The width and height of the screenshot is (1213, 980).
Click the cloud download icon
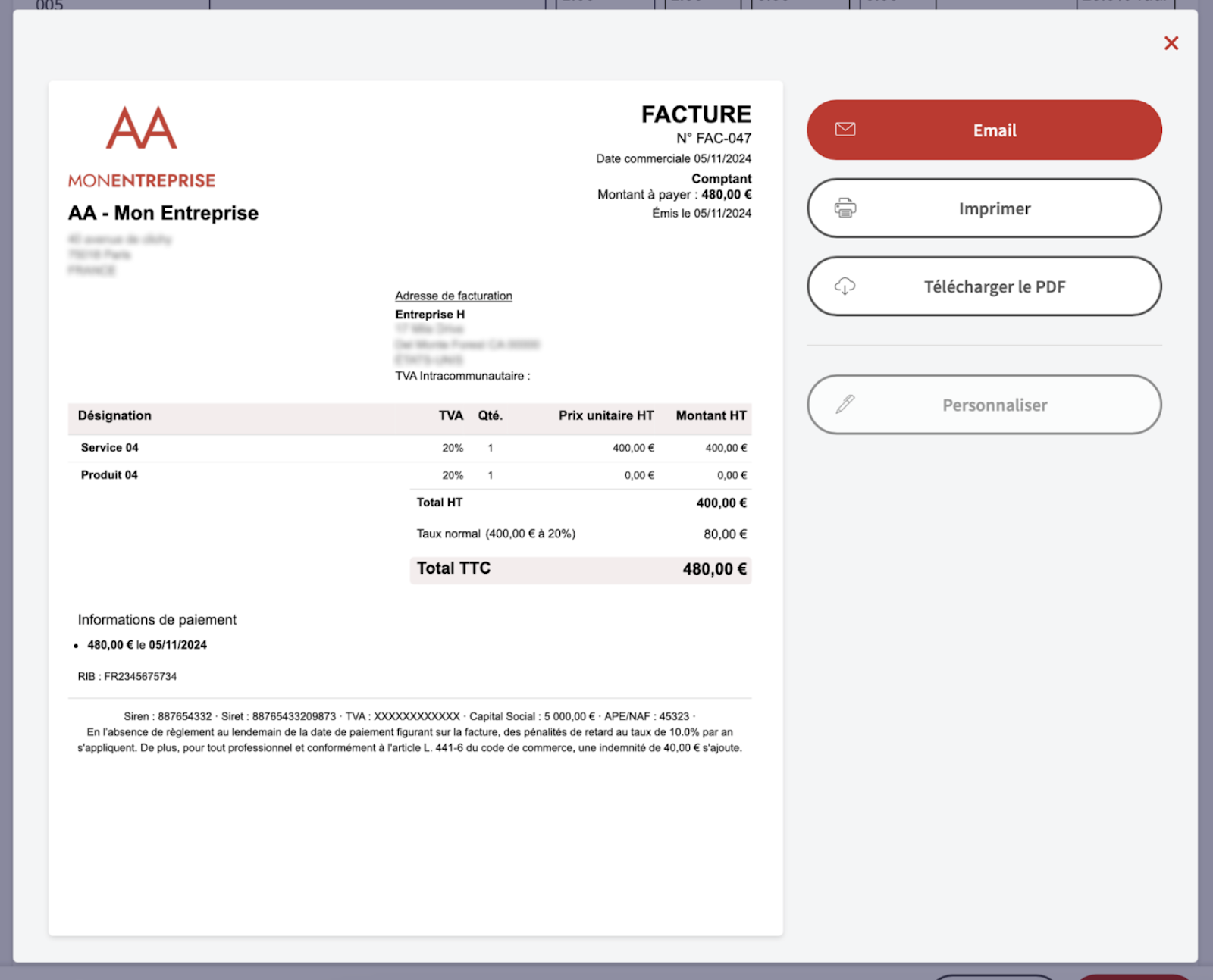click(x=845, y=286)
